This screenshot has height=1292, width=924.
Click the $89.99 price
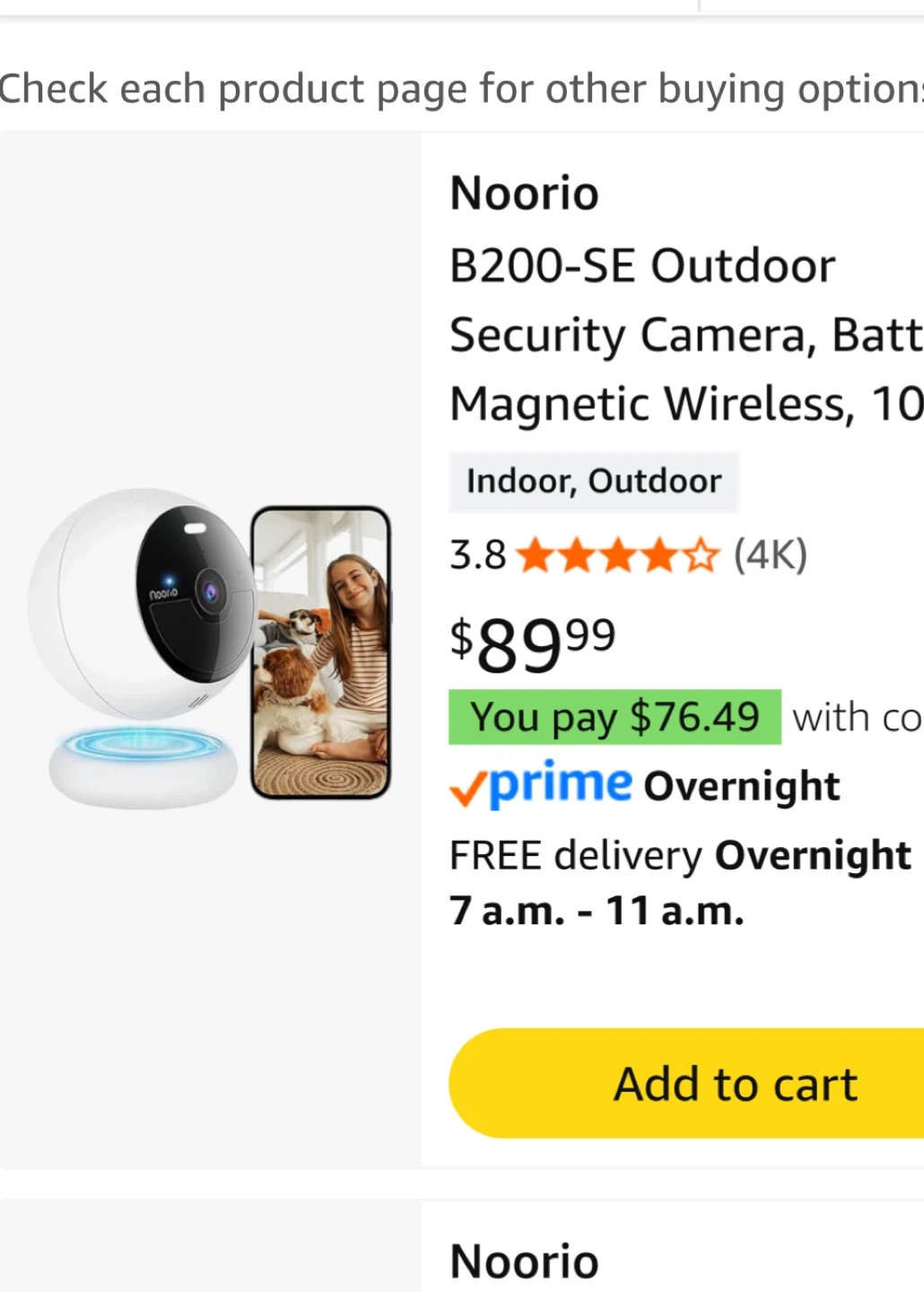click(532, 643)
